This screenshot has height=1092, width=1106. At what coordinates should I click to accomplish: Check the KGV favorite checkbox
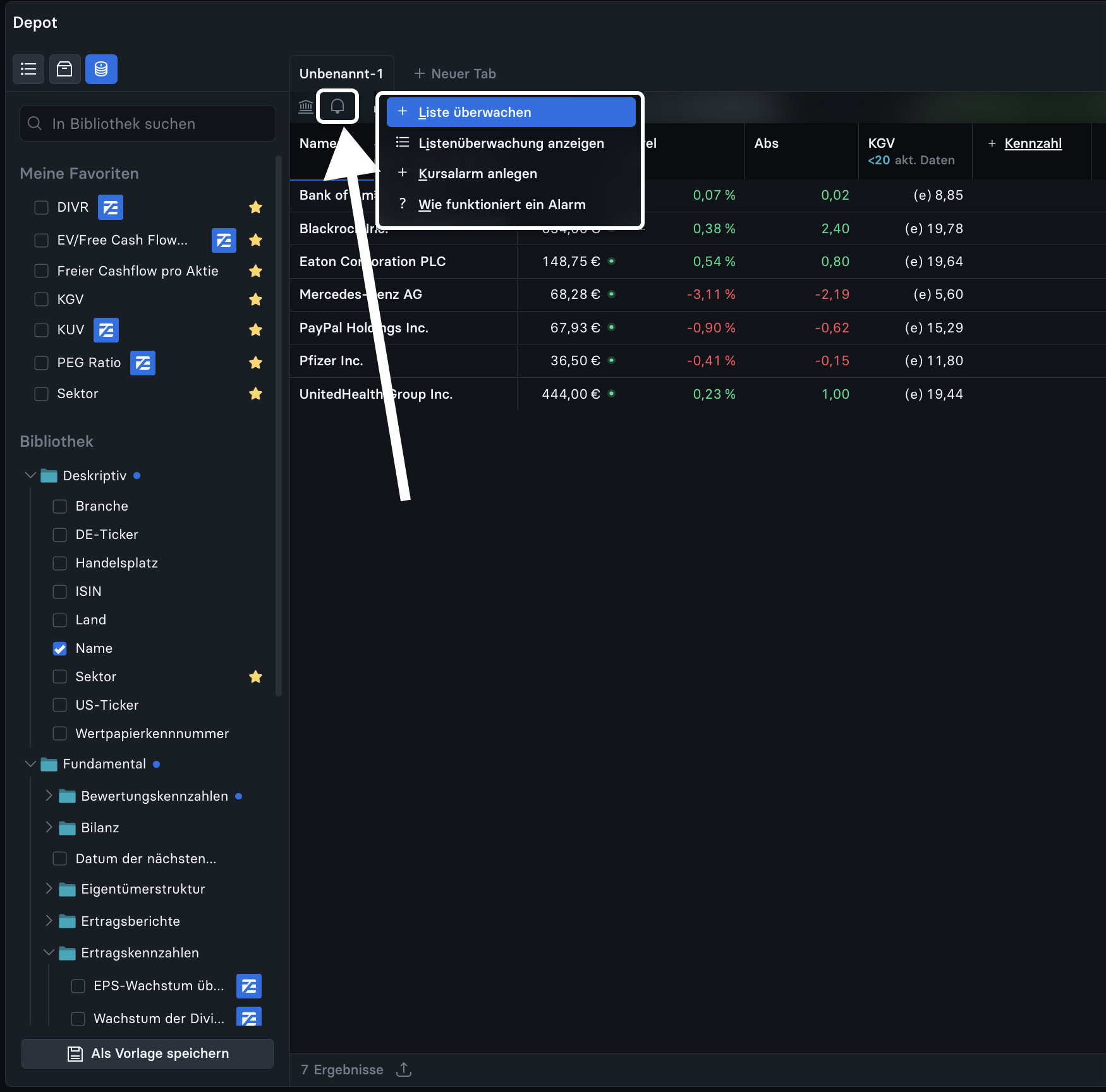[x=41, y=300]
